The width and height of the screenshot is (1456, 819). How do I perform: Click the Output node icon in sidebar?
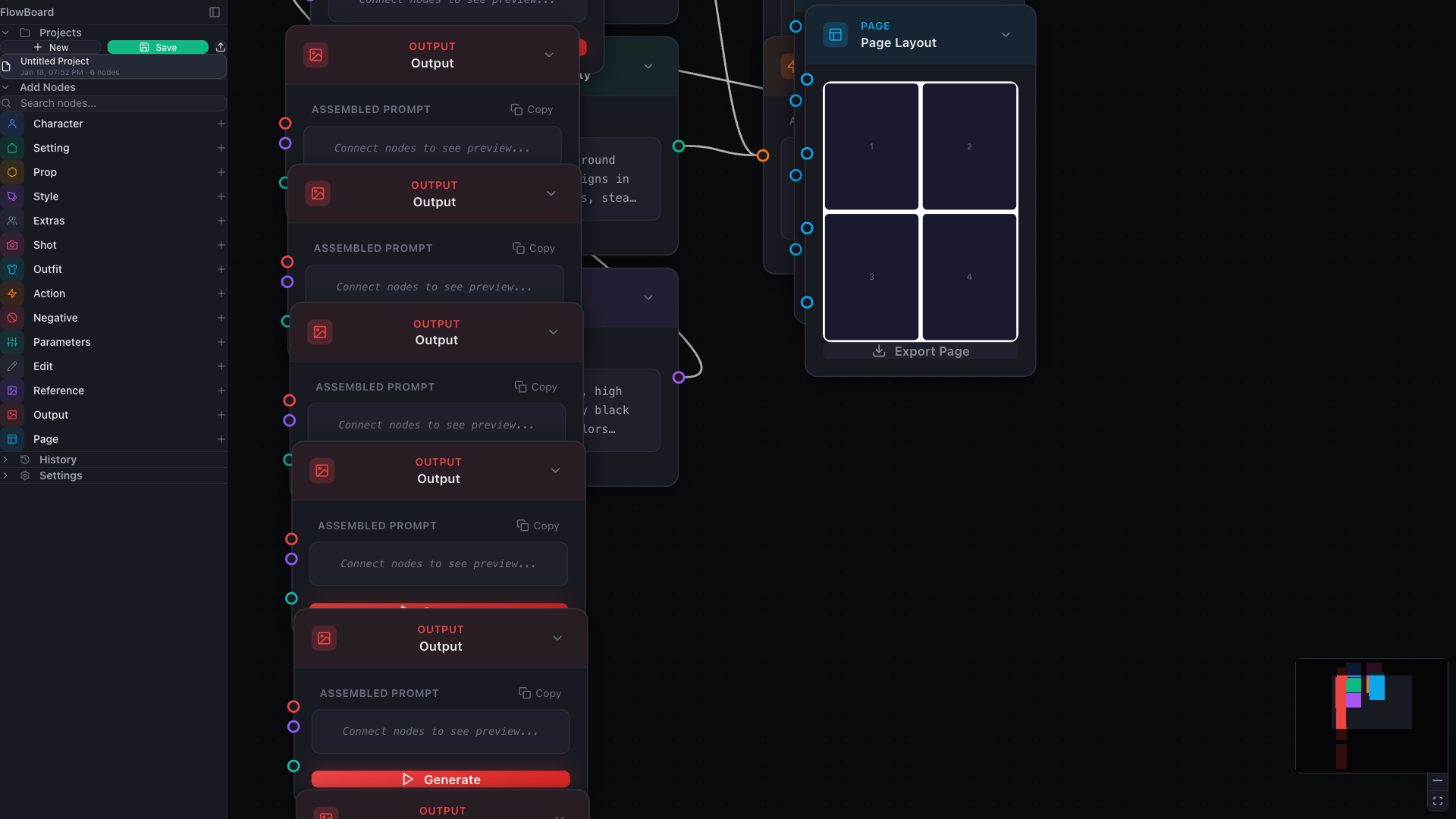(12, 415)
